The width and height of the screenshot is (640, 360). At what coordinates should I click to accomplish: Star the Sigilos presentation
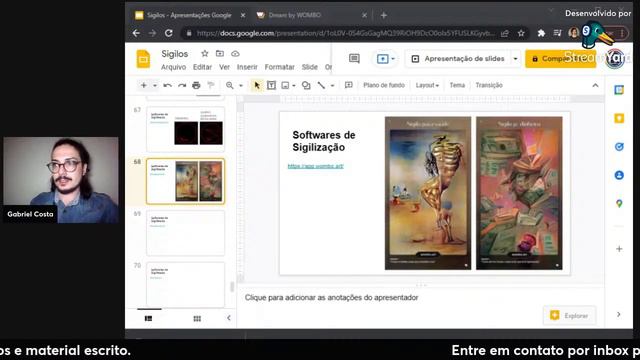[204, 53]
